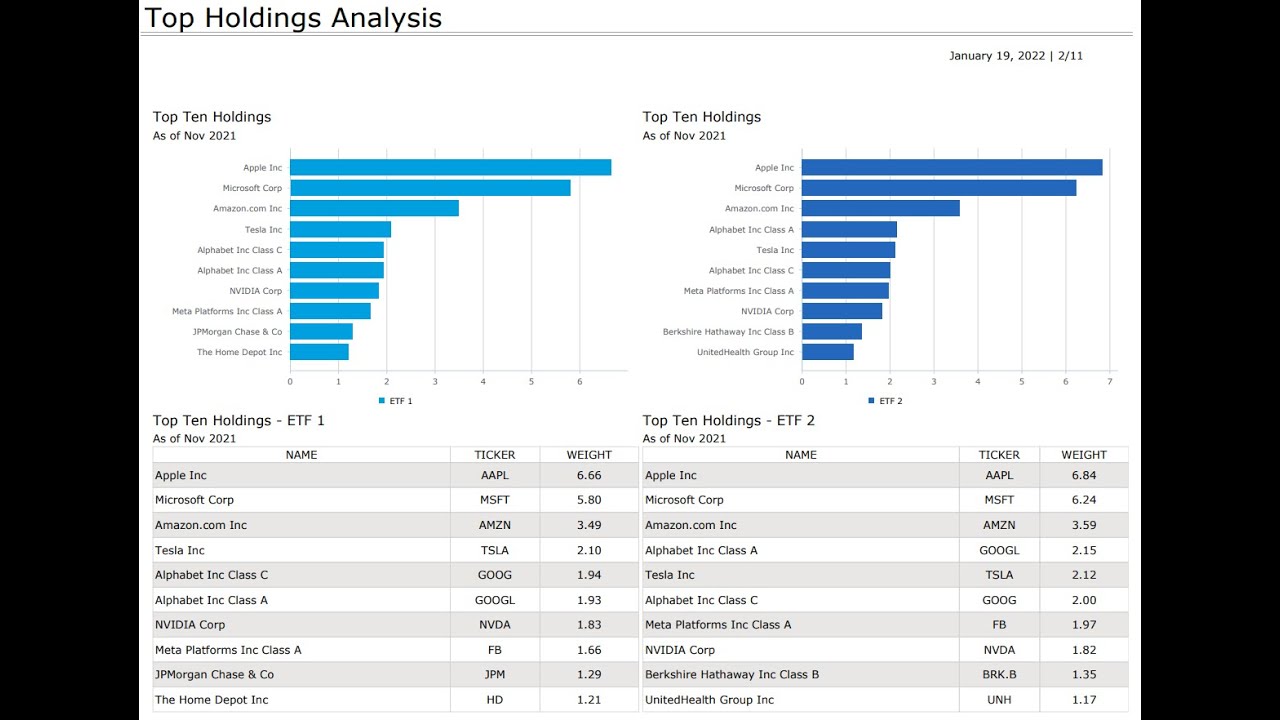Click the TSLA ticker in ETF 1 table
1280x720 pixels.
click(495, 550)
